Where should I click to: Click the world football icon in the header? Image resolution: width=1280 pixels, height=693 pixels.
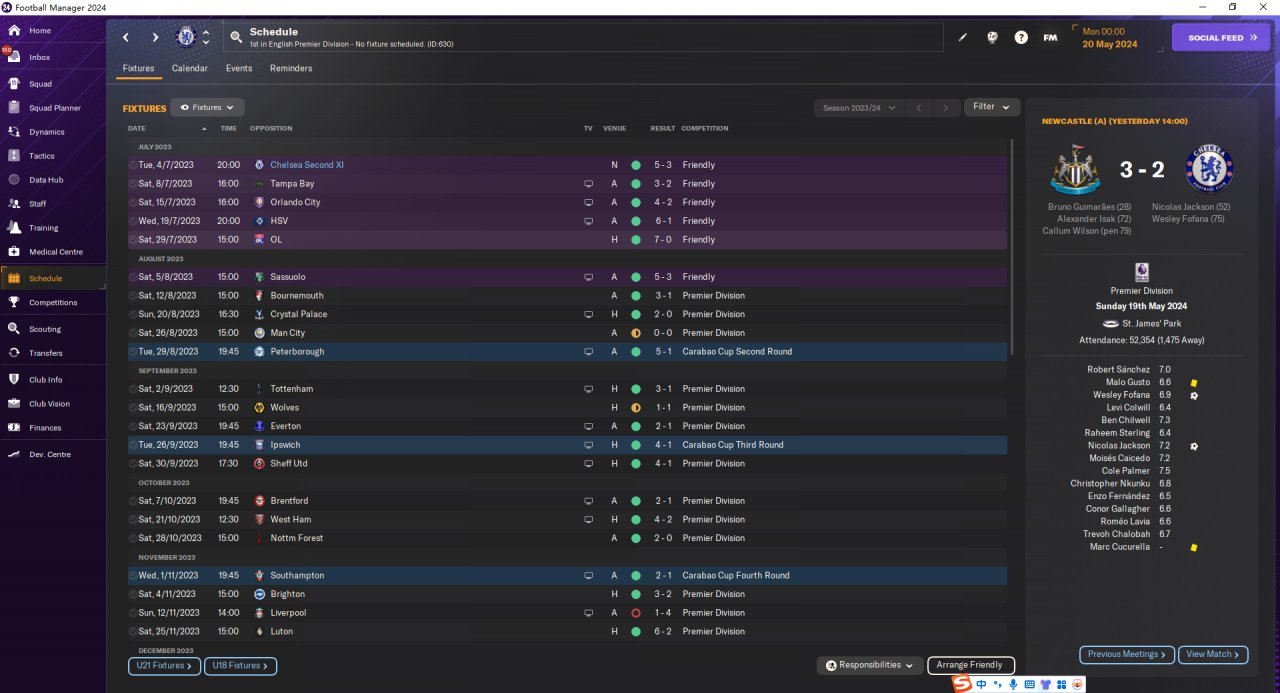992,38
